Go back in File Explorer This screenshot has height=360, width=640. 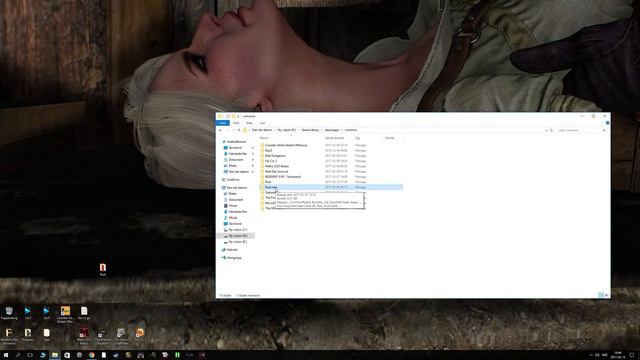pyautogui.click(x=220, y=130)
